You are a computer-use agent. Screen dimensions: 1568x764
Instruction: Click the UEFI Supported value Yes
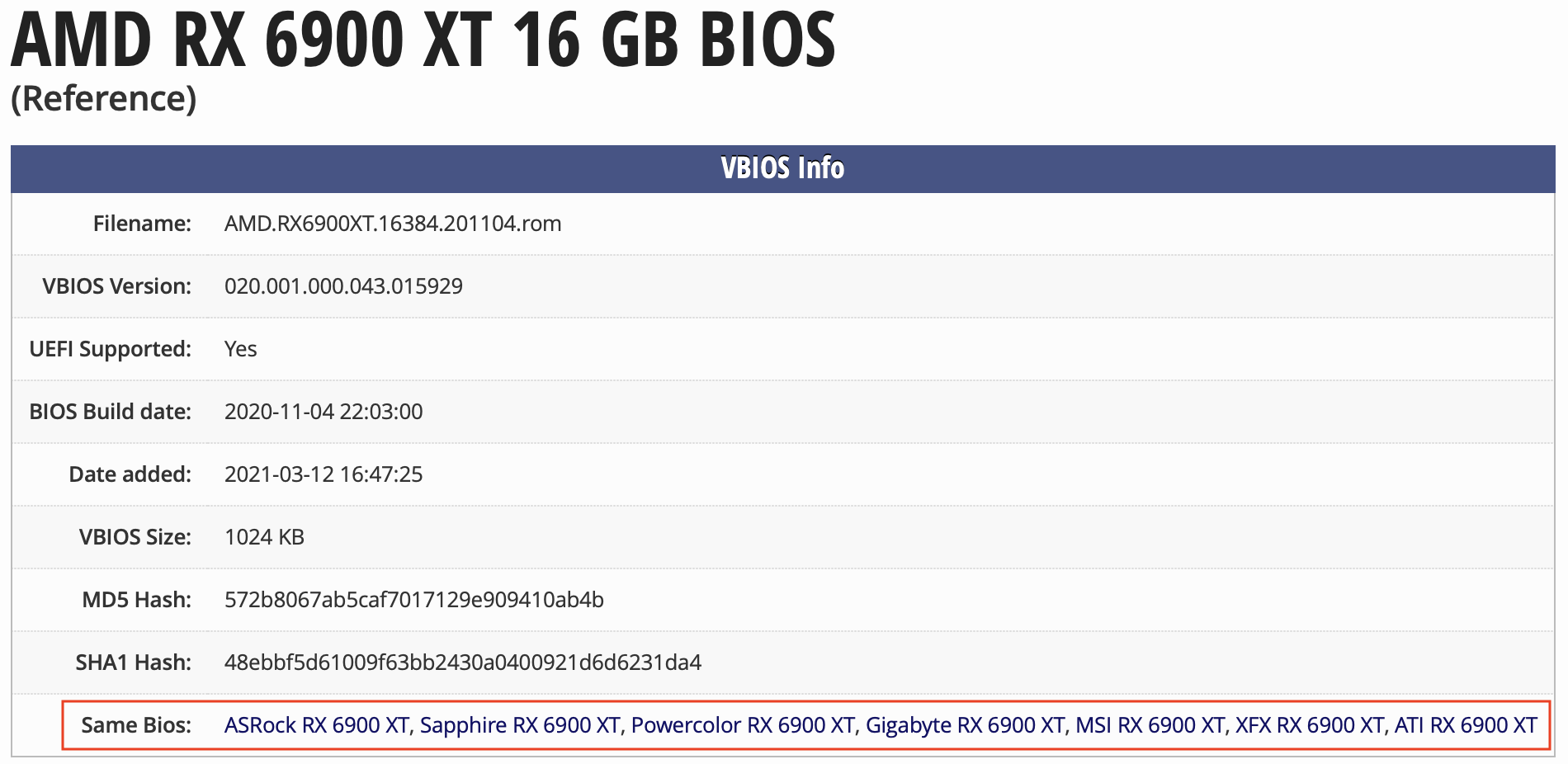point(241,349)
